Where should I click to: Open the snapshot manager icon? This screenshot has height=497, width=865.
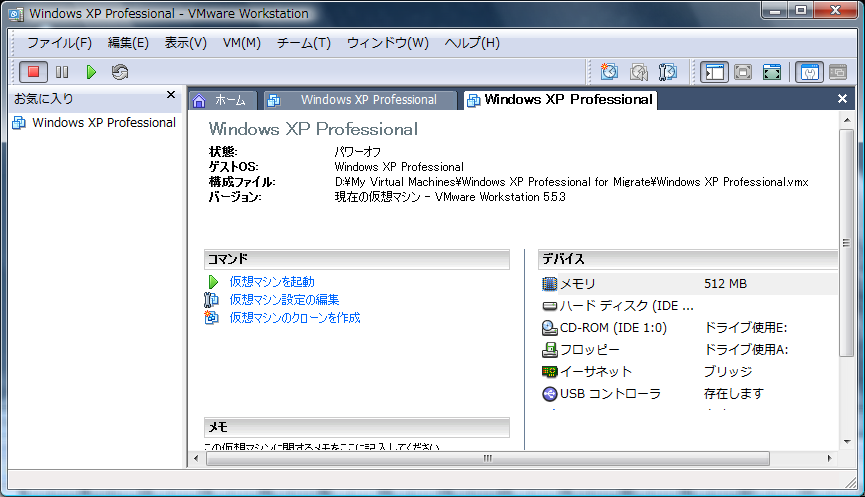click(x=668, y=72)
